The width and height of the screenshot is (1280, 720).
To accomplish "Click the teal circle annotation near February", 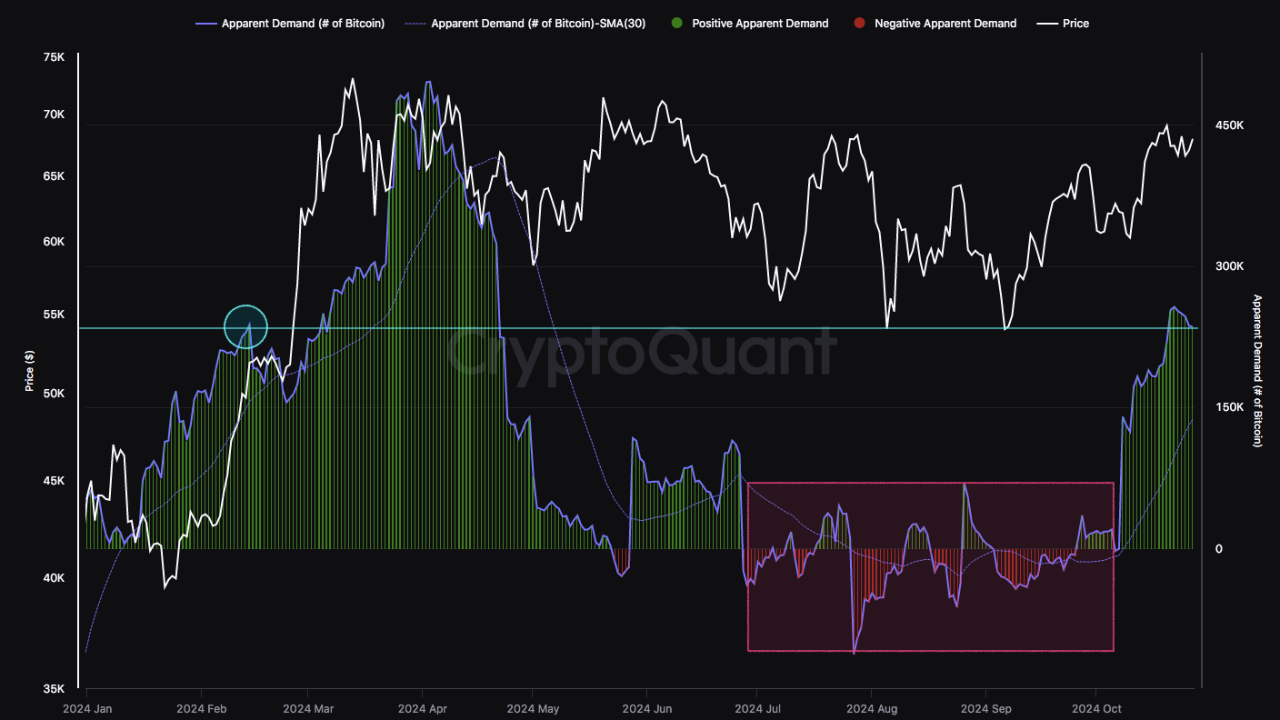I will [x=245, y=327].
